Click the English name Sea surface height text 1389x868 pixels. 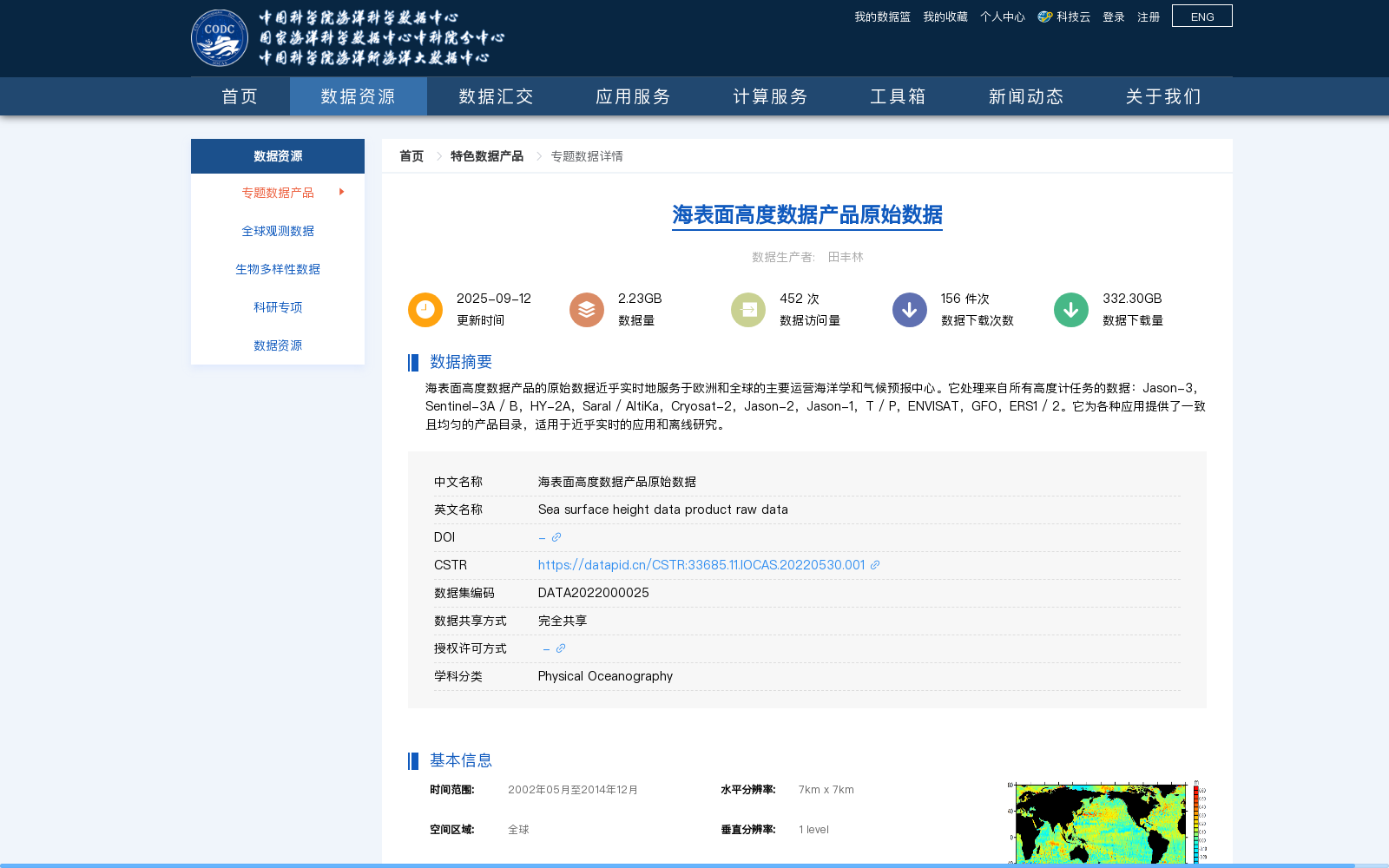click(x=663, y=510)
